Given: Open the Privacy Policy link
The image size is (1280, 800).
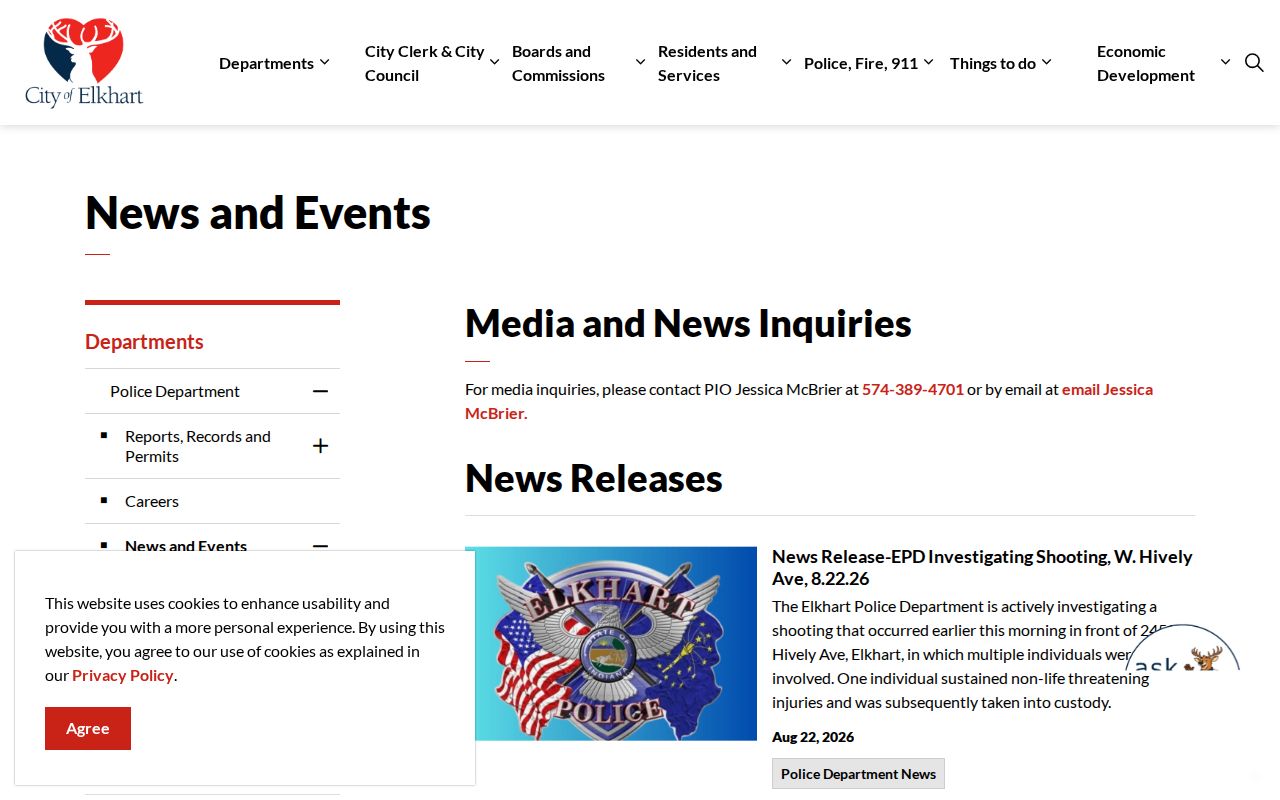Looking at the screenshot, I should (x=123, y=675).
